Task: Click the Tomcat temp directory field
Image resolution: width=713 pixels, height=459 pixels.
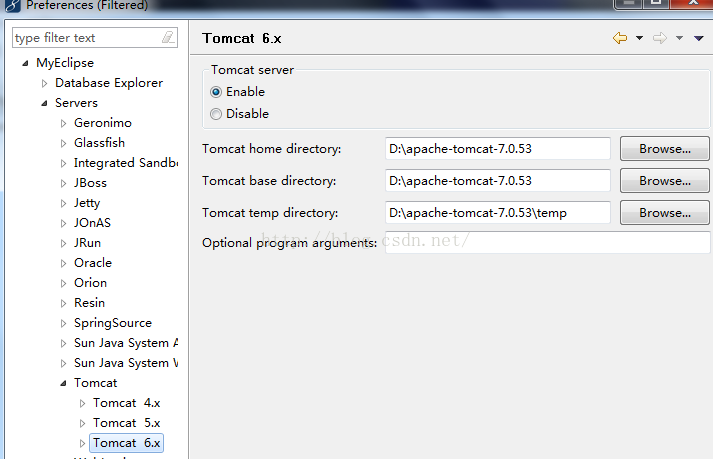Action: pos(497,212)
